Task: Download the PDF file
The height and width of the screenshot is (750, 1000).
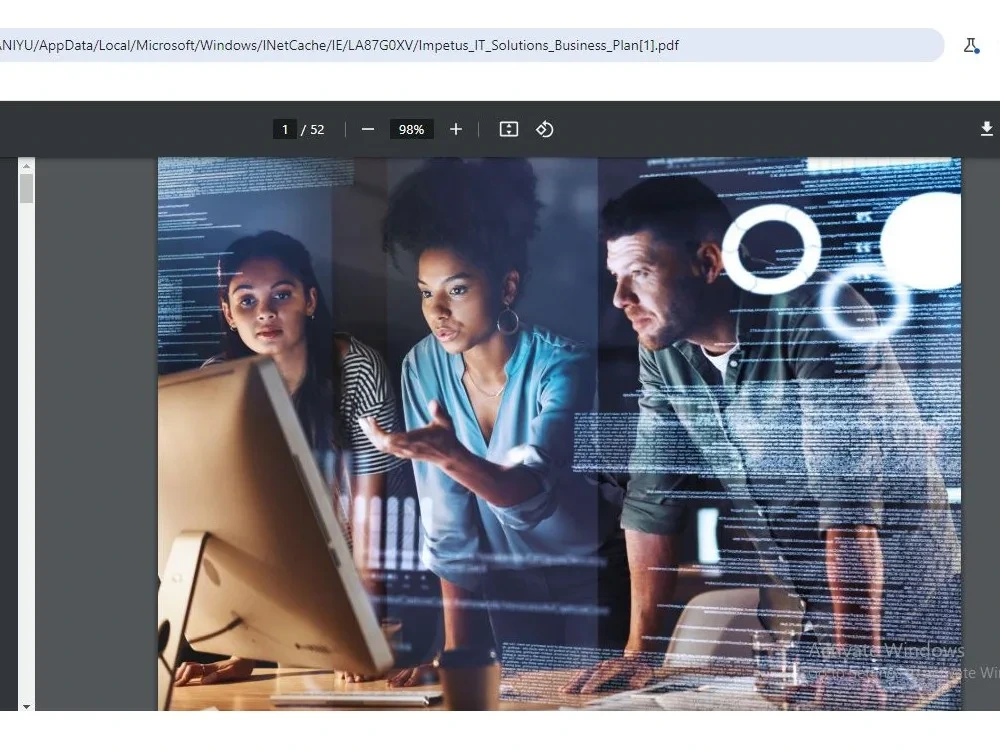Action: pyautogui.click(x=986, y=129)
